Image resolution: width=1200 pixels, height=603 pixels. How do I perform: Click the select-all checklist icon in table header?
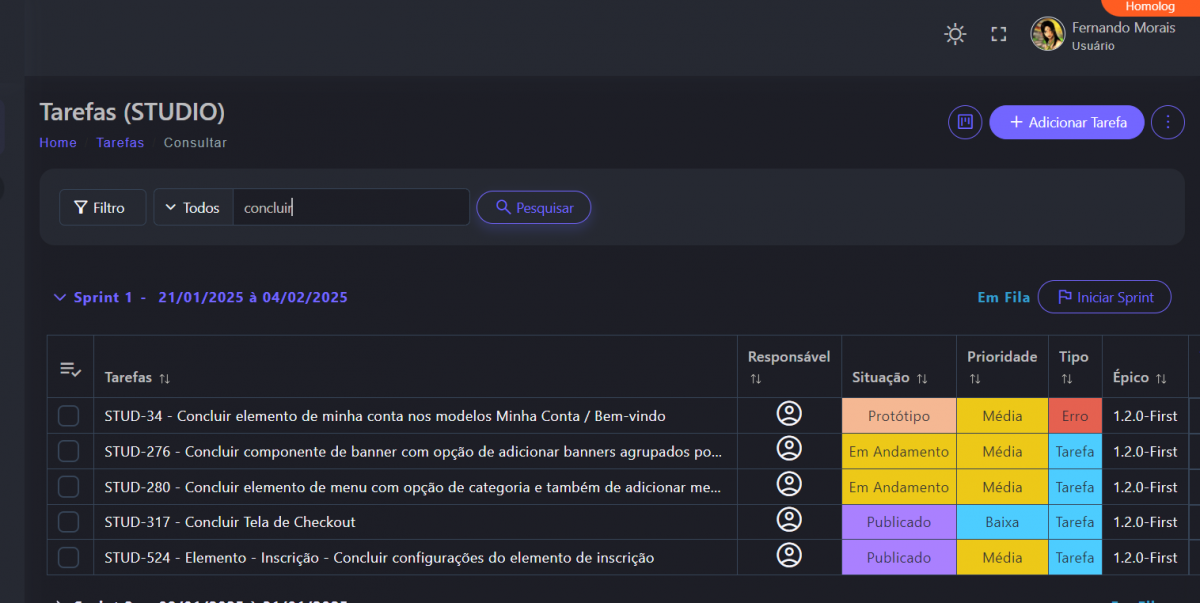70,370
